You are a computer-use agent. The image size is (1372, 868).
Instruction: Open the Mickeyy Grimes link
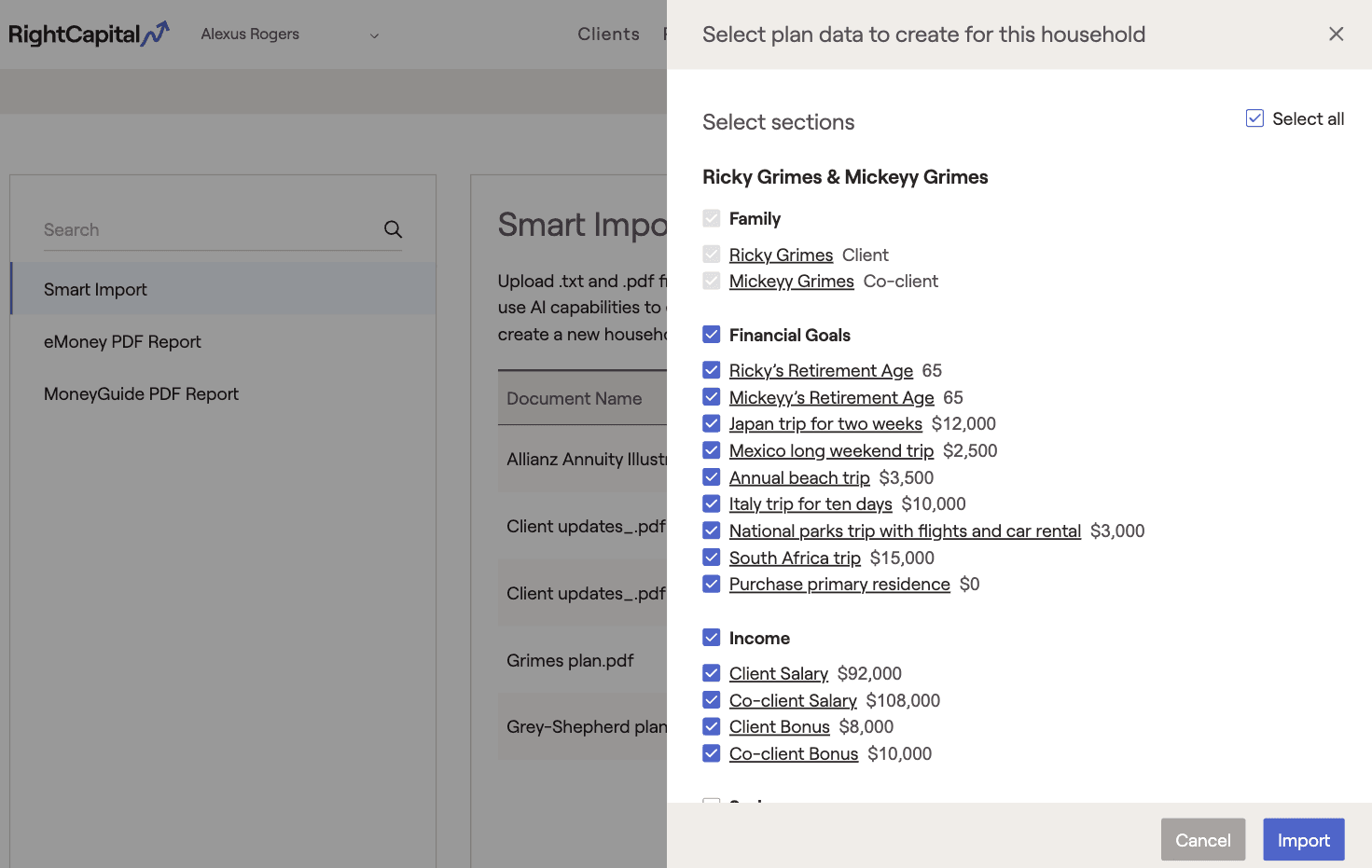[x=791, y=282]
